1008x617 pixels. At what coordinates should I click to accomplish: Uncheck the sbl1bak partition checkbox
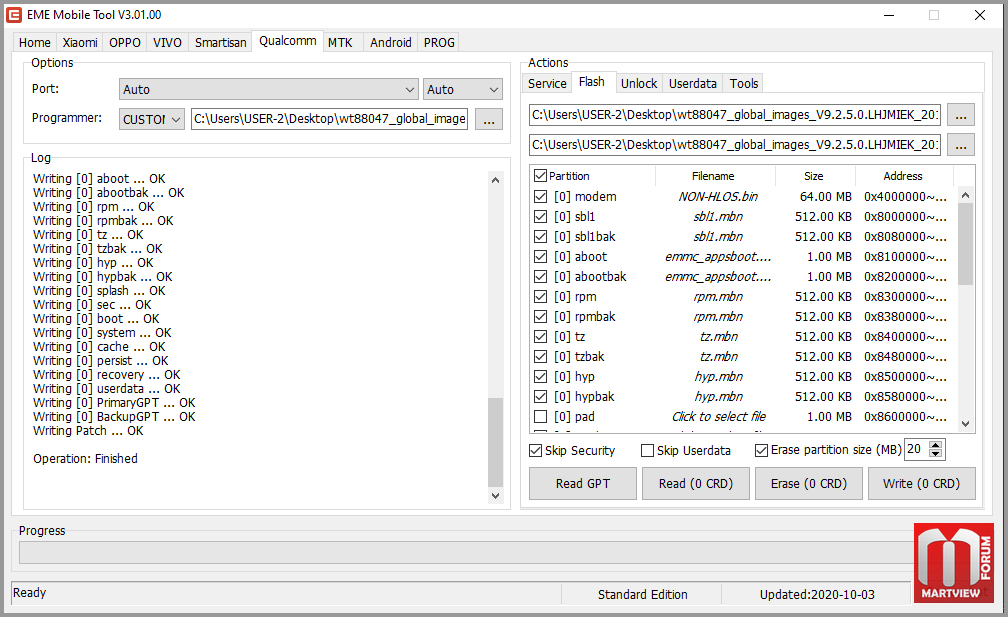tap(541, 237)
